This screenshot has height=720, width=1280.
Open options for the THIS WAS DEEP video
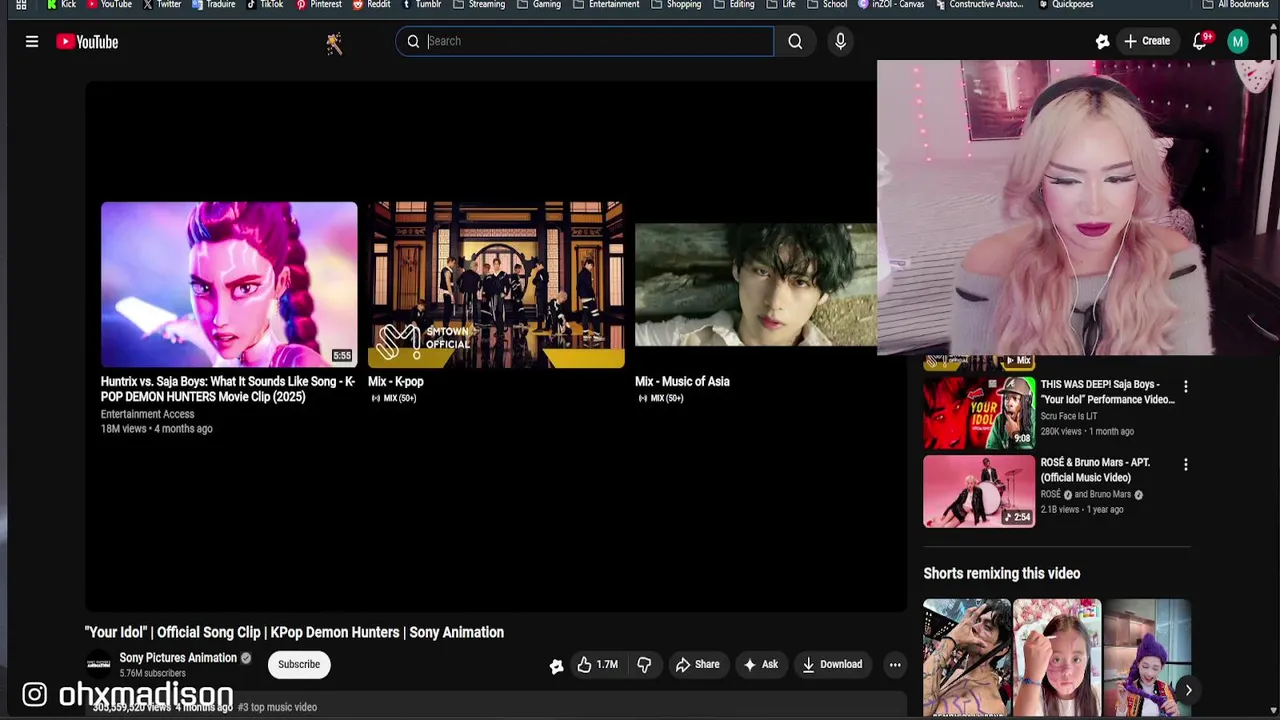pyautogui.click(x=1186, y=386)
